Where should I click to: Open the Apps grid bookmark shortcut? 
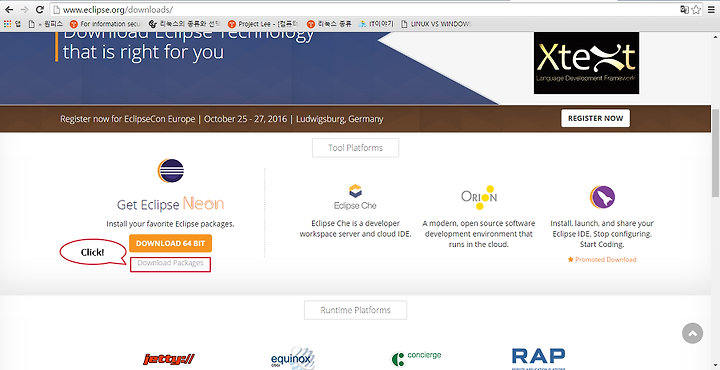pyautogui.click(x=12, y=24)
